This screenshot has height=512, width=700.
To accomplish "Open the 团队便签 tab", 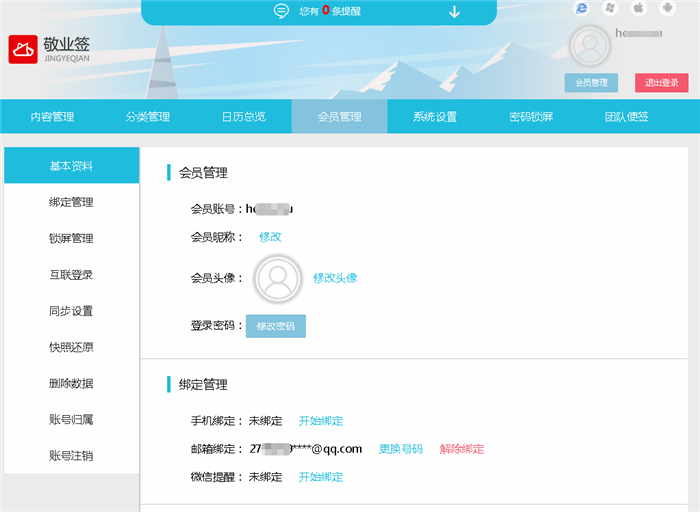I will [x=626, y=117].
